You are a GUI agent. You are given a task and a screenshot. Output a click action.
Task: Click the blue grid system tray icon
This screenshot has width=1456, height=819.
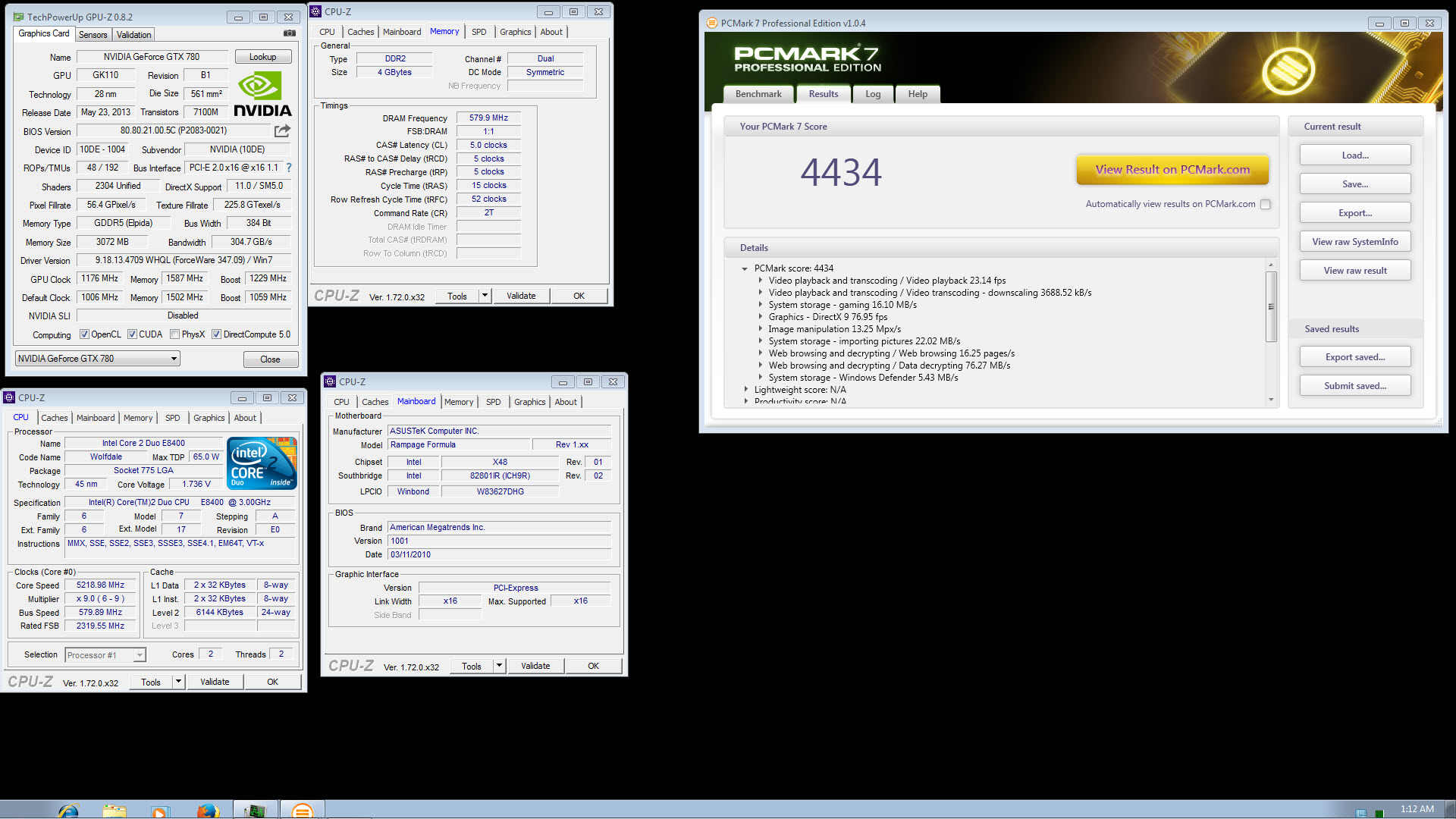(x=1361, y=813)
